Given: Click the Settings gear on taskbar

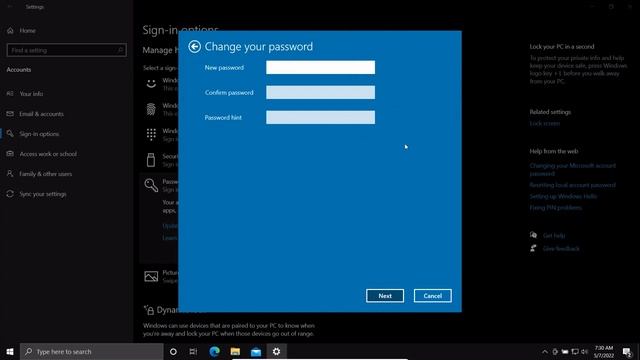Looking at the screenshot, I should click(x=276, y=351).
